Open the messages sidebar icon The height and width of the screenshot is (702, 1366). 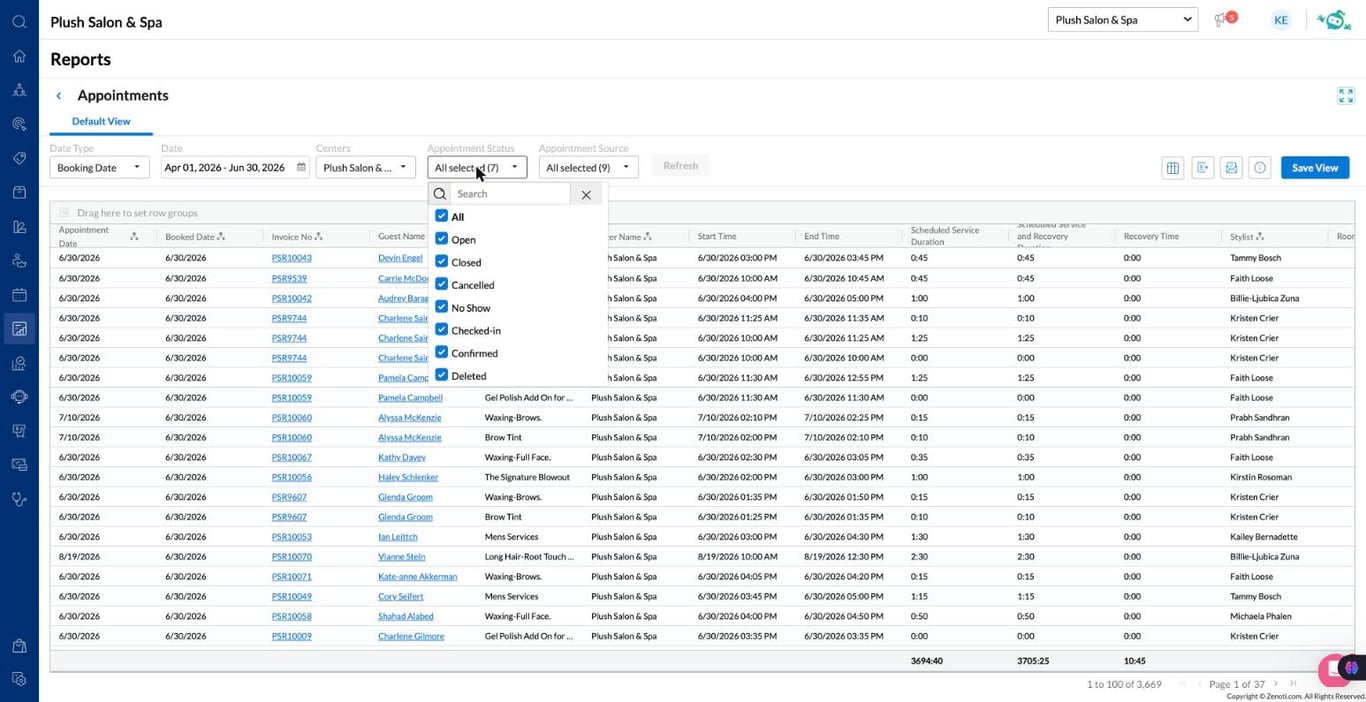click(x=19, y=465)
